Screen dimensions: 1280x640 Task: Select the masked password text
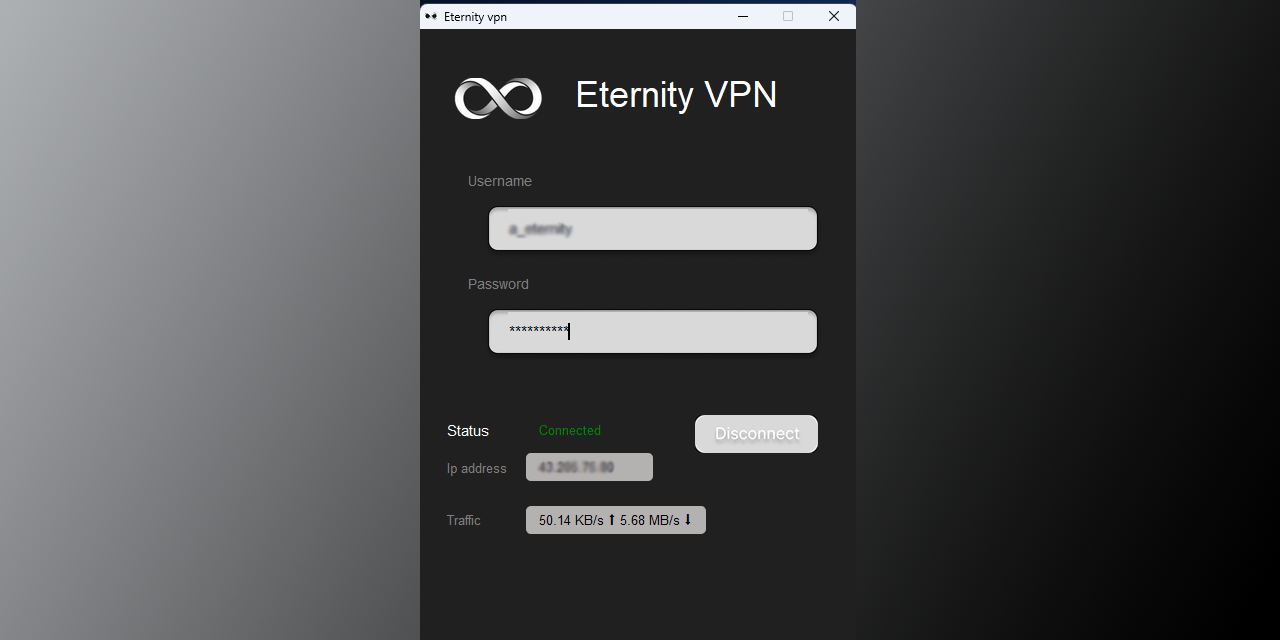(x=537, y=330)
